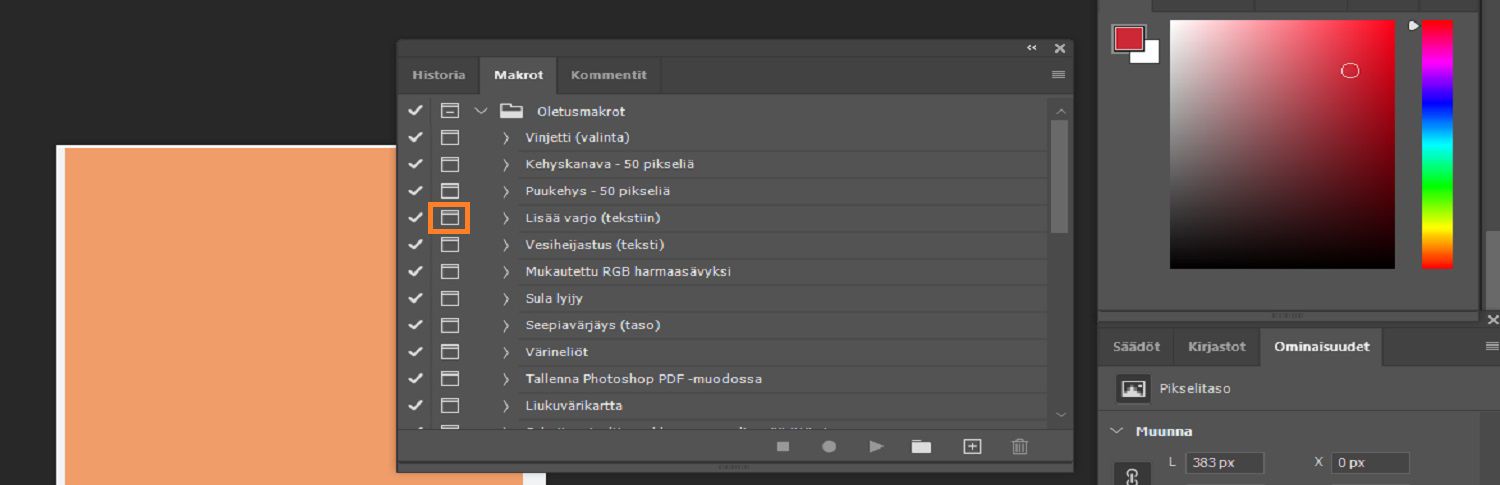Click the white background color swatch

pos(1151,55)
